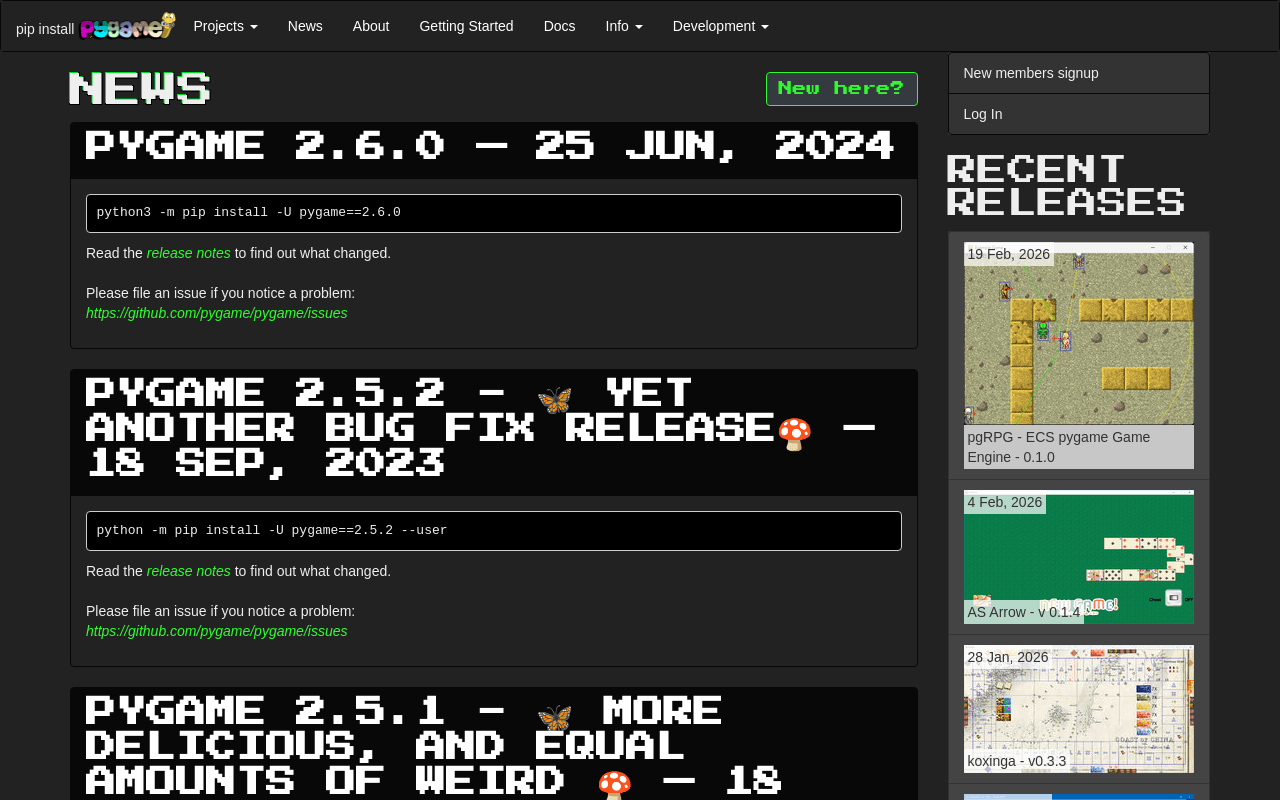Open release notes link for pygame 2.6.0
The height and width of the screenshot is (800, 1280).
tap(188, 253)
